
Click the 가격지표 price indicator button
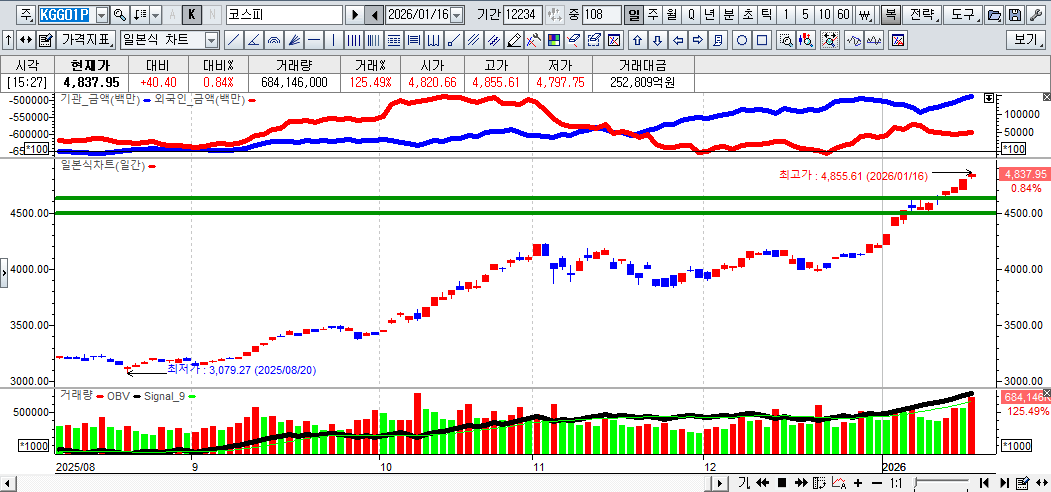[x=86, y=40]
